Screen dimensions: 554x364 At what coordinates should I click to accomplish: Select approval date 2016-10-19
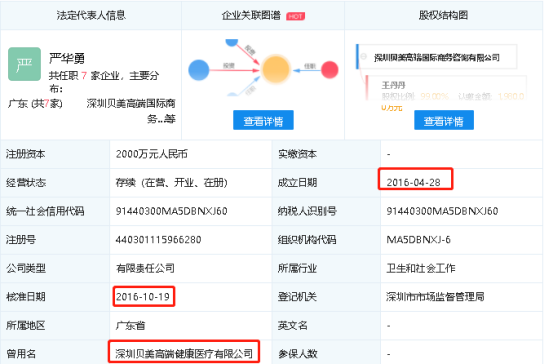(x=143, y=297)
